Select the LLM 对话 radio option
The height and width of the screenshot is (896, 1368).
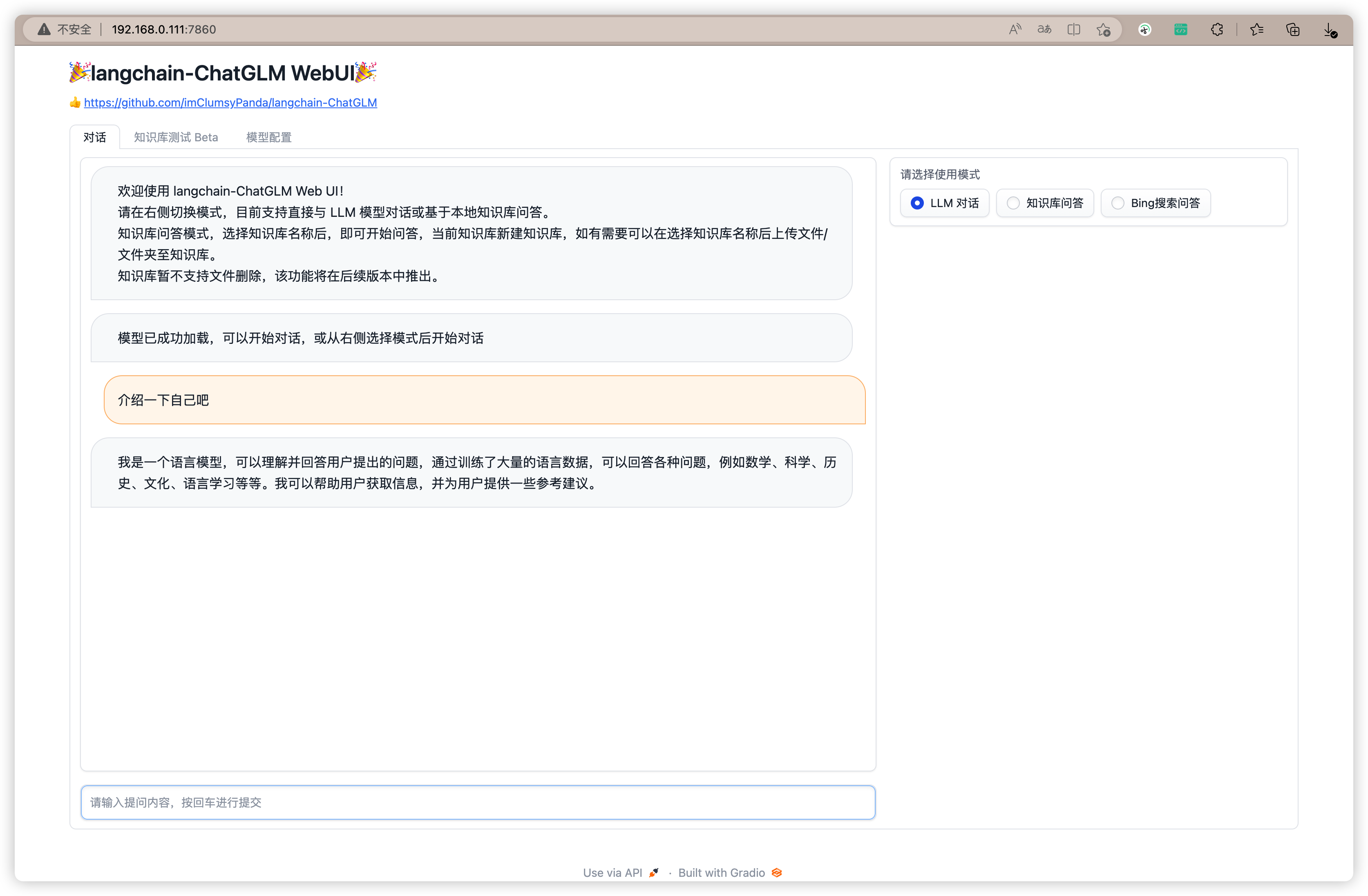(x=944, y=203)
